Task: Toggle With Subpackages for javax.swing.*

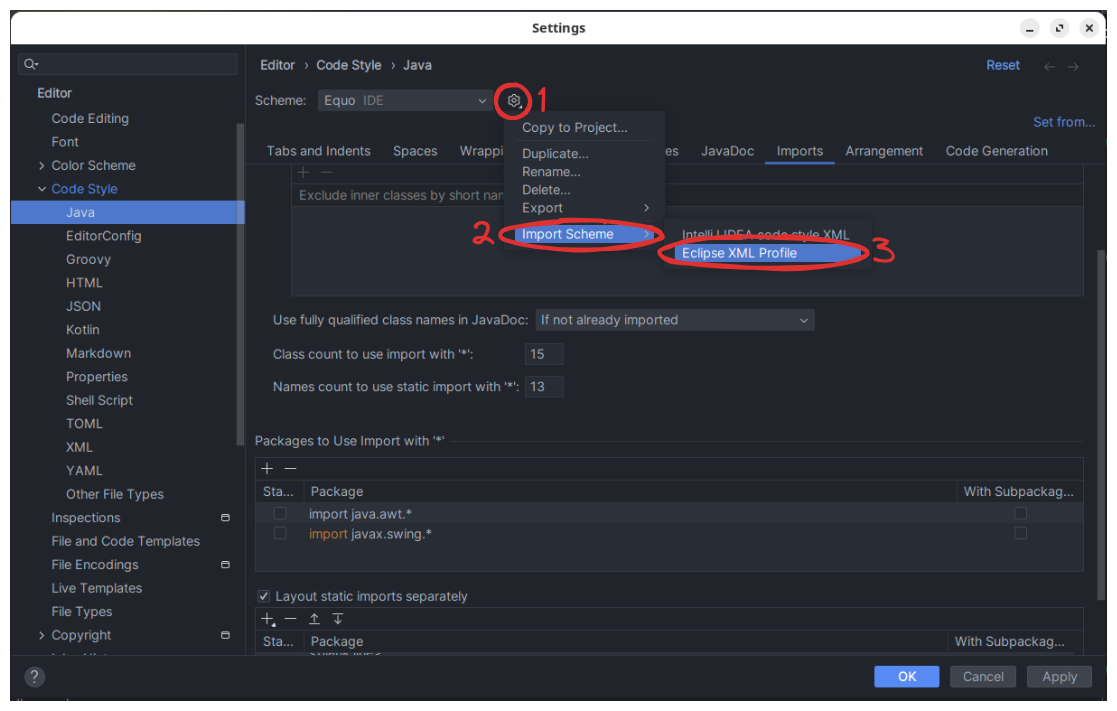Action: coord(1020,534)
